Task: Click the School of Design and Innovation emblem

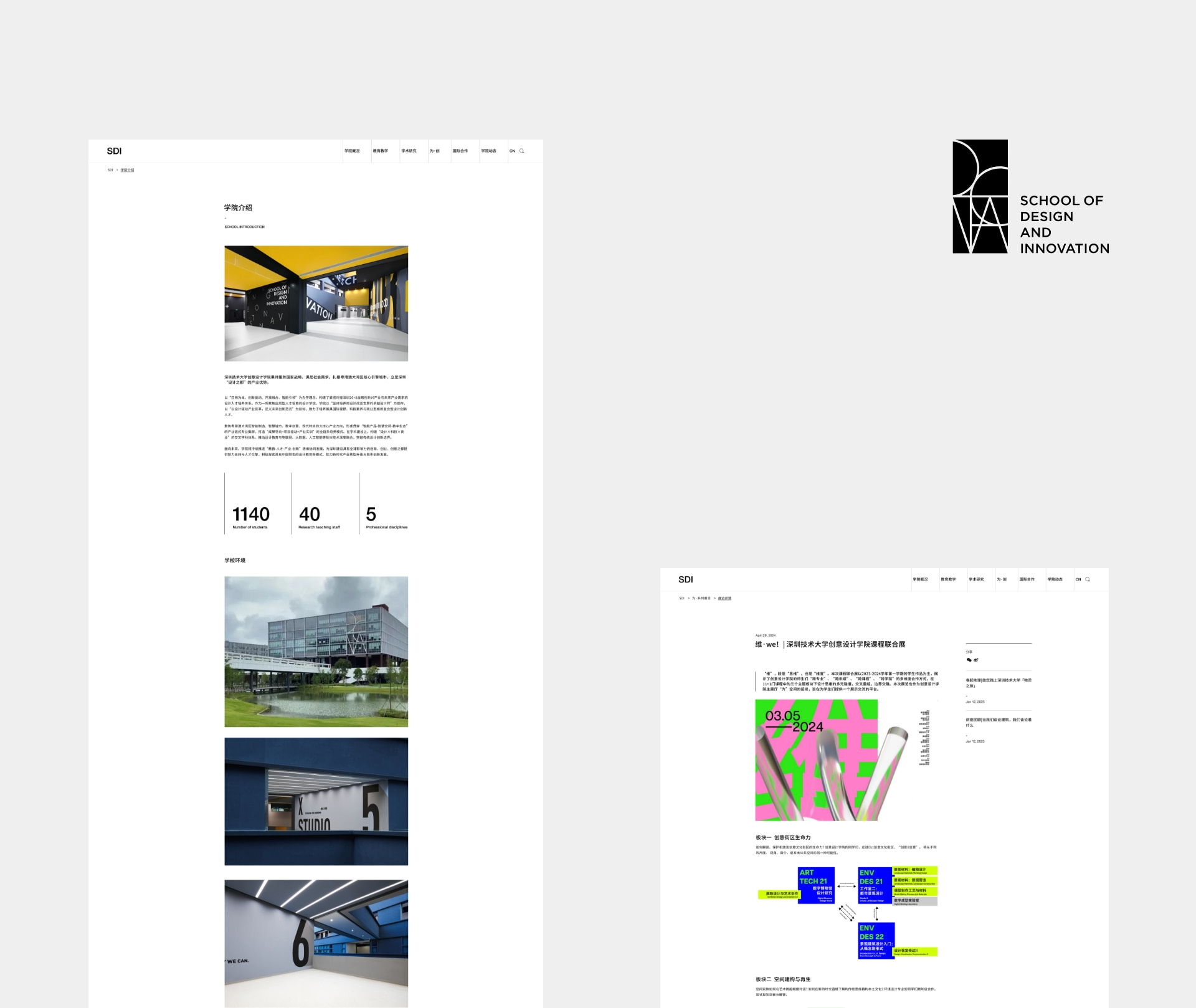Action: click(980, 196)
